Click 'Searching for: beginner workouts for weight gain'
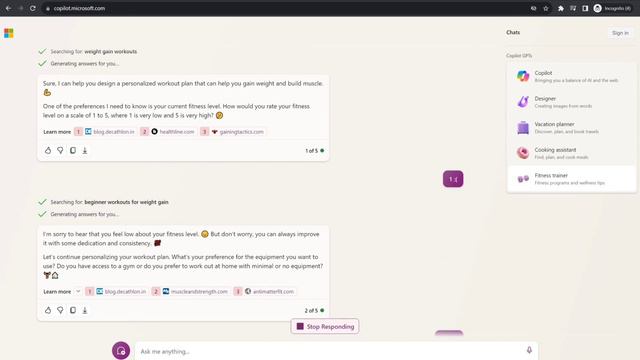The image size is (640, 360). [x=109, y=202]
